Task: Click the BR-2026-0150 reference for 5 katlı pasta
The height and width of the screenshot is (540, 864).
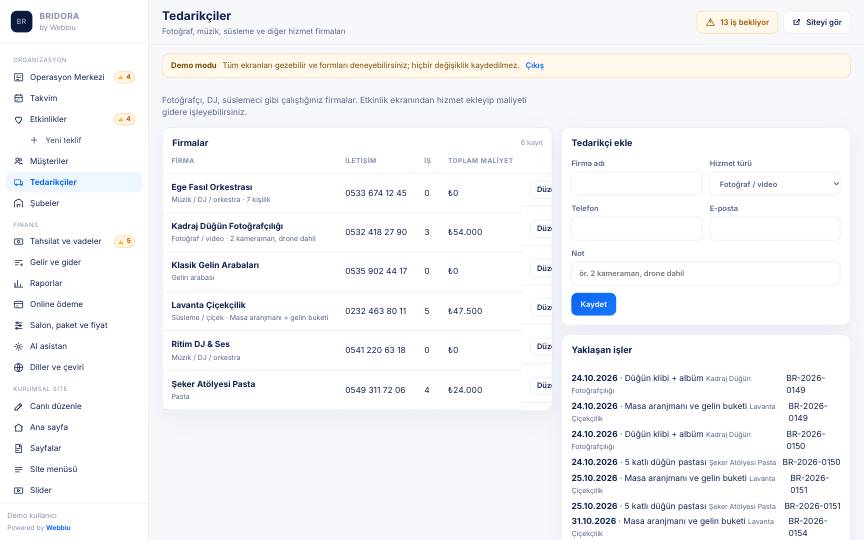Action: (x=811, y=462)
